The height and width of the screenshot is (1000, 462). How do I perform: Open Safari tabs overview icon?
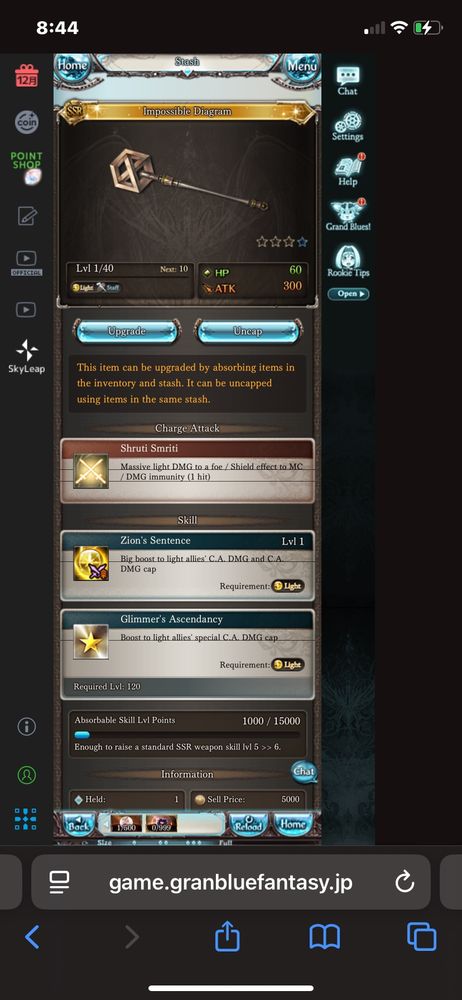[x=421, y=937]
